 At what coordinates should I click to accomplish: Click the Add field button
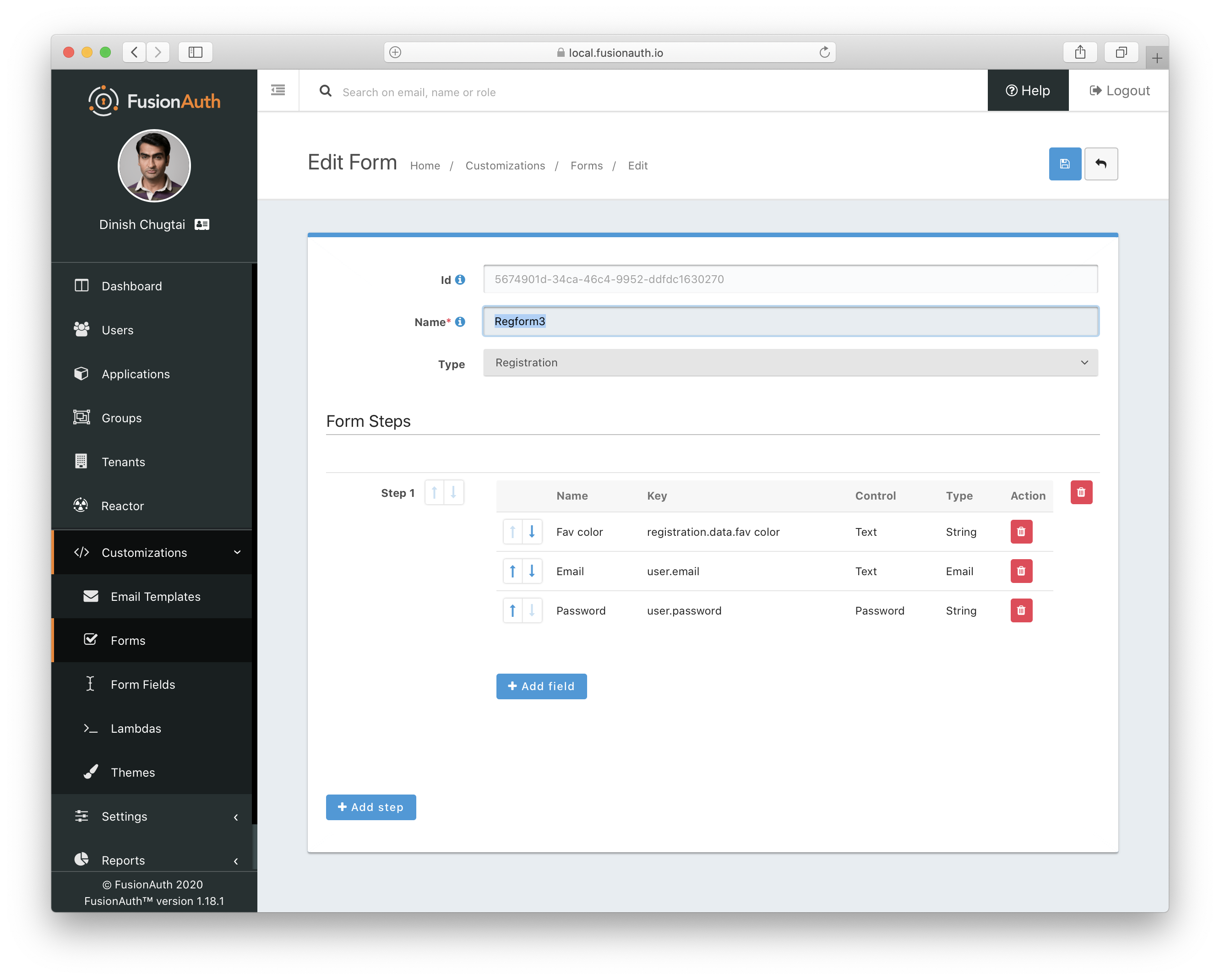pos(541,686)
